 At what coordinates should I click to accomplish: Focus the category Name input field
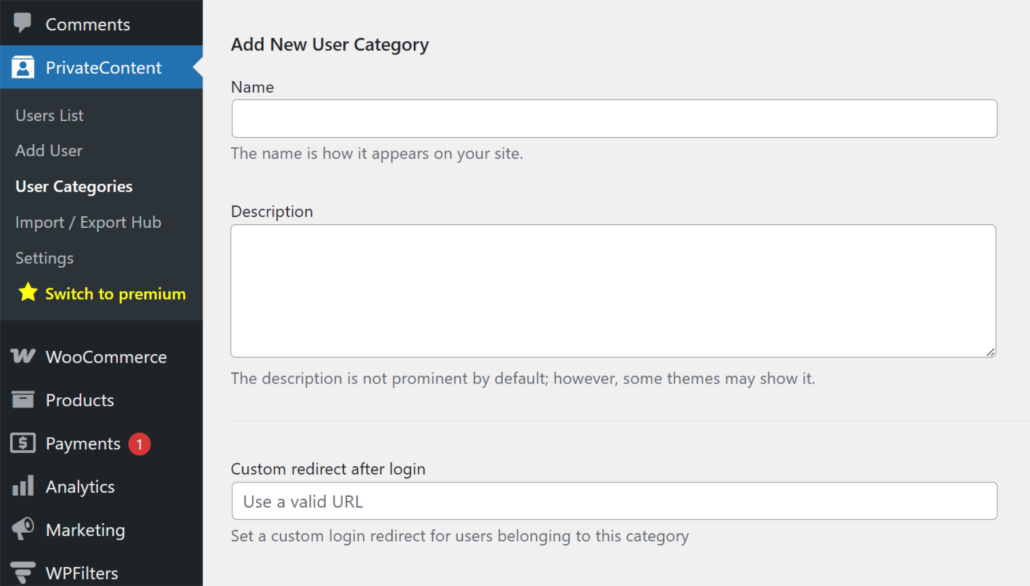614,119
